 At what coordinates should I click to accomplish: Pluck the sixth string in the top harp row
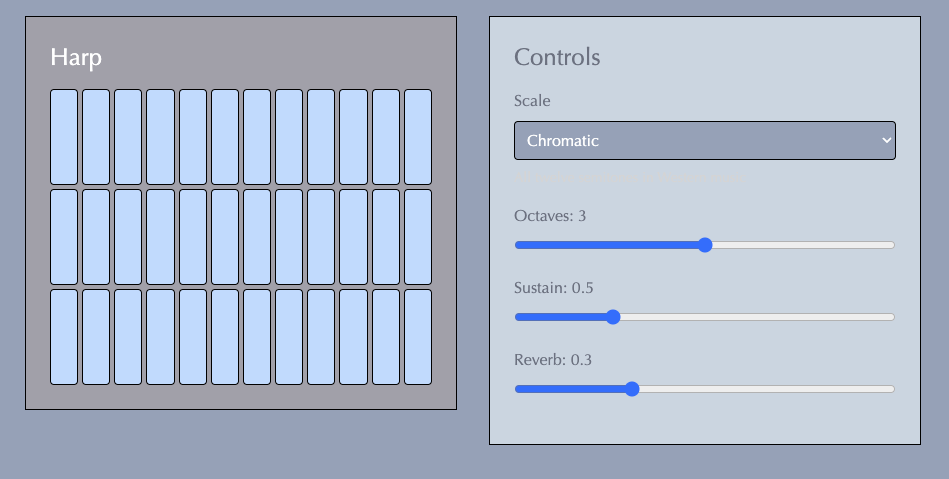pyautogui.click(x=225, y=137)
